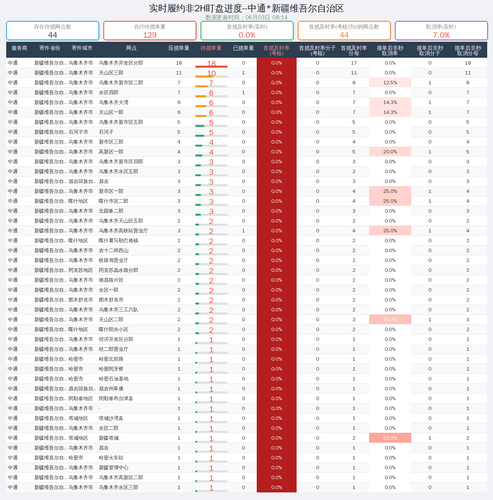Select the 哈密火车站 network cell

[x=111, y=458]
